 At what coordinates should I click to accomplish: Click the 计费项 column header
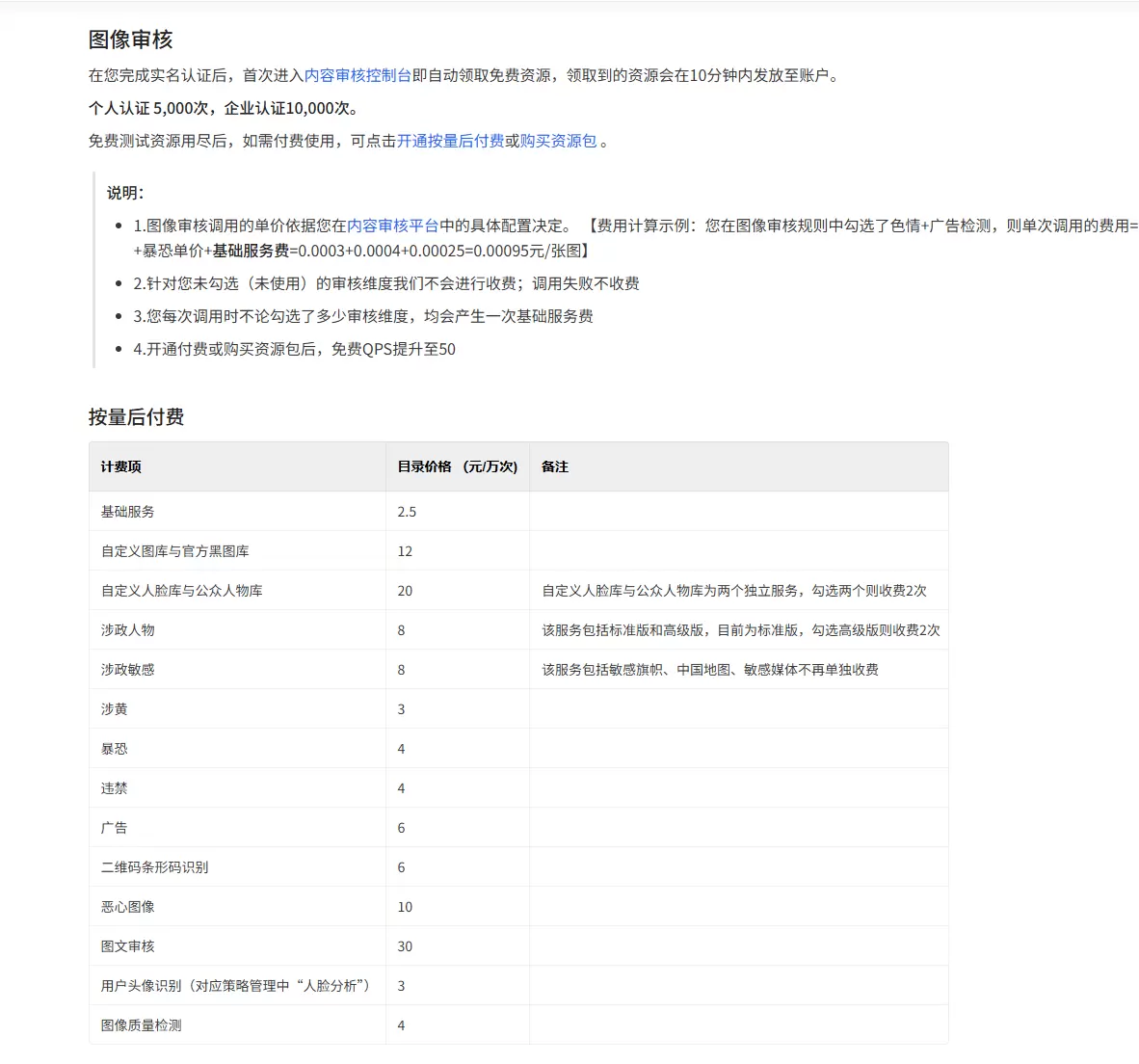point(120,466)
